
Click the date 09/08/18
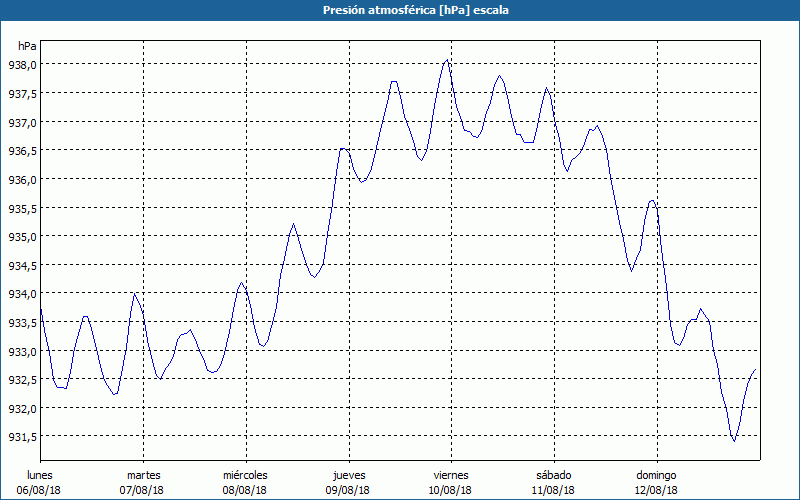347,490
